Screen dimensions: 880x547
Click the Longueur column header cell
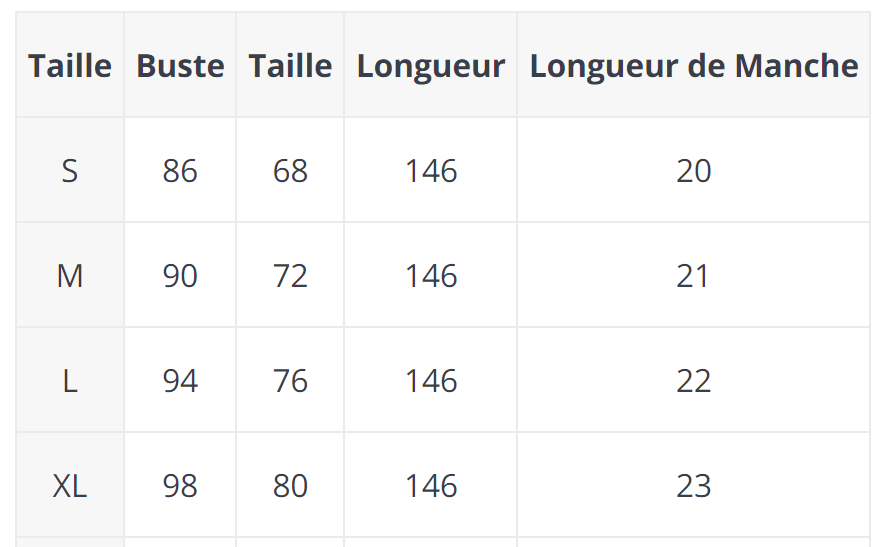coord(430,66)
